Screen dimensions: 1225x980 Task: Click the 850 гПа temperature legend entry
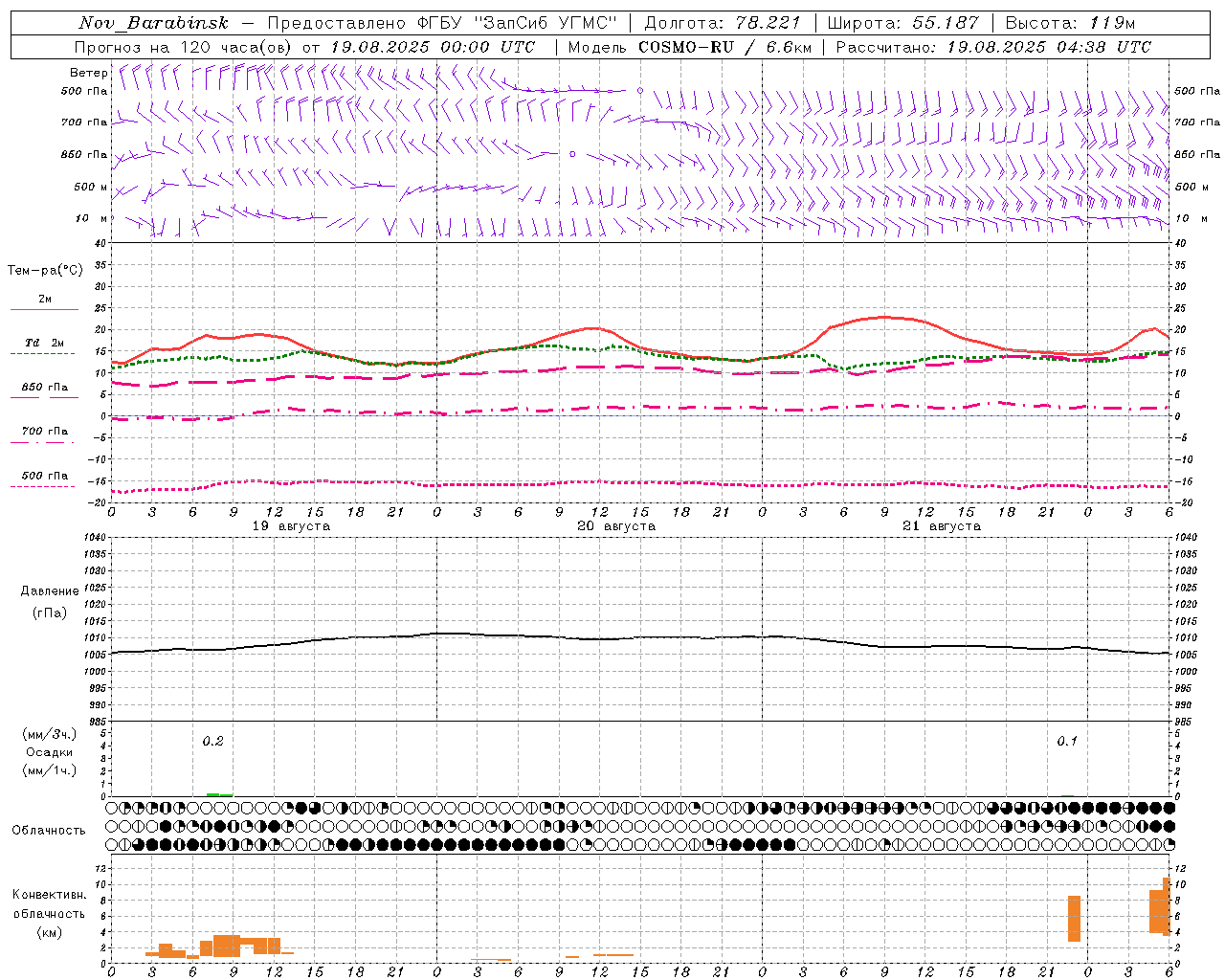coord(44,390)
